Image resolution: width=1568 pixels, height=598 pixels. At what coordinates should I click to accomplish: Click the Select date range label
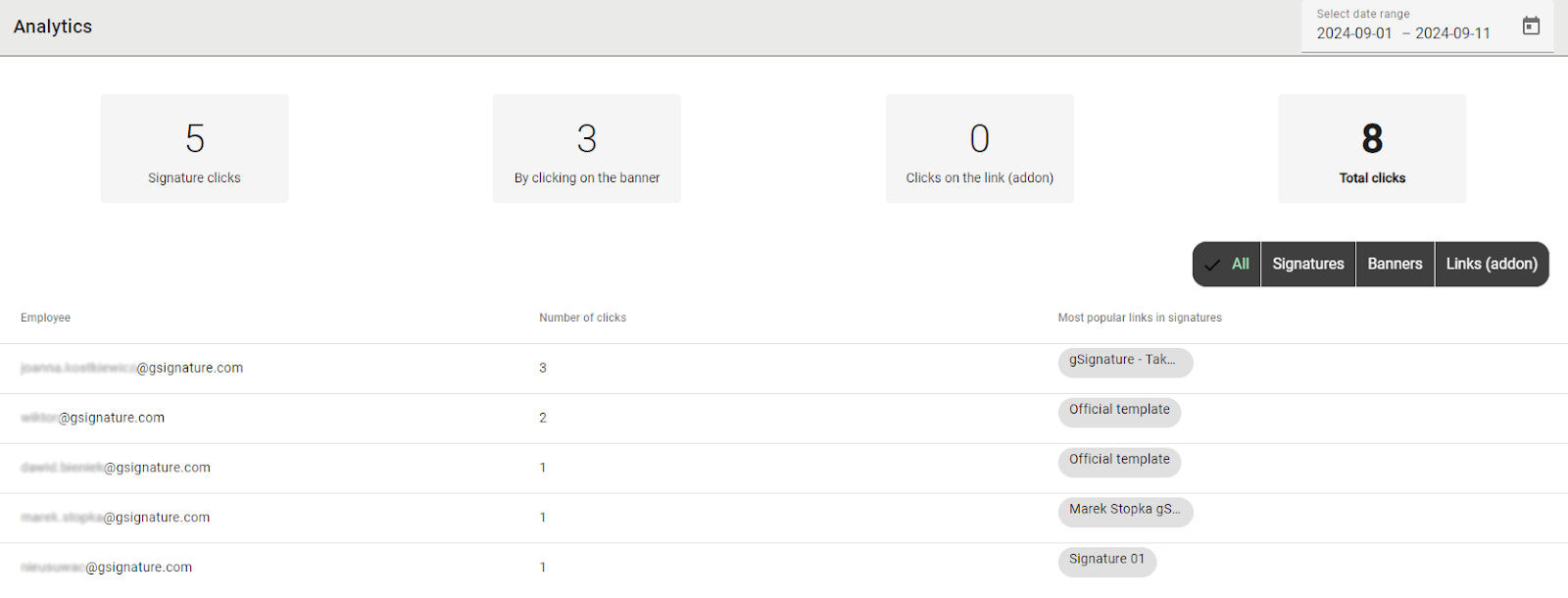coord(1363,14)
